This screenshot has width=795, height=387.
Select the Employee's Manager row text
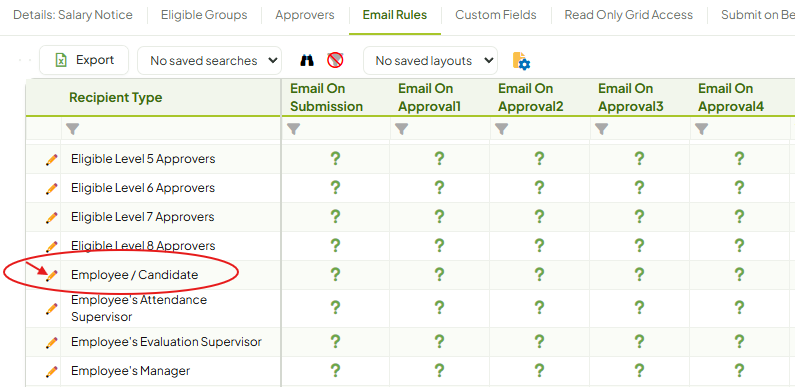click(130, 371)
